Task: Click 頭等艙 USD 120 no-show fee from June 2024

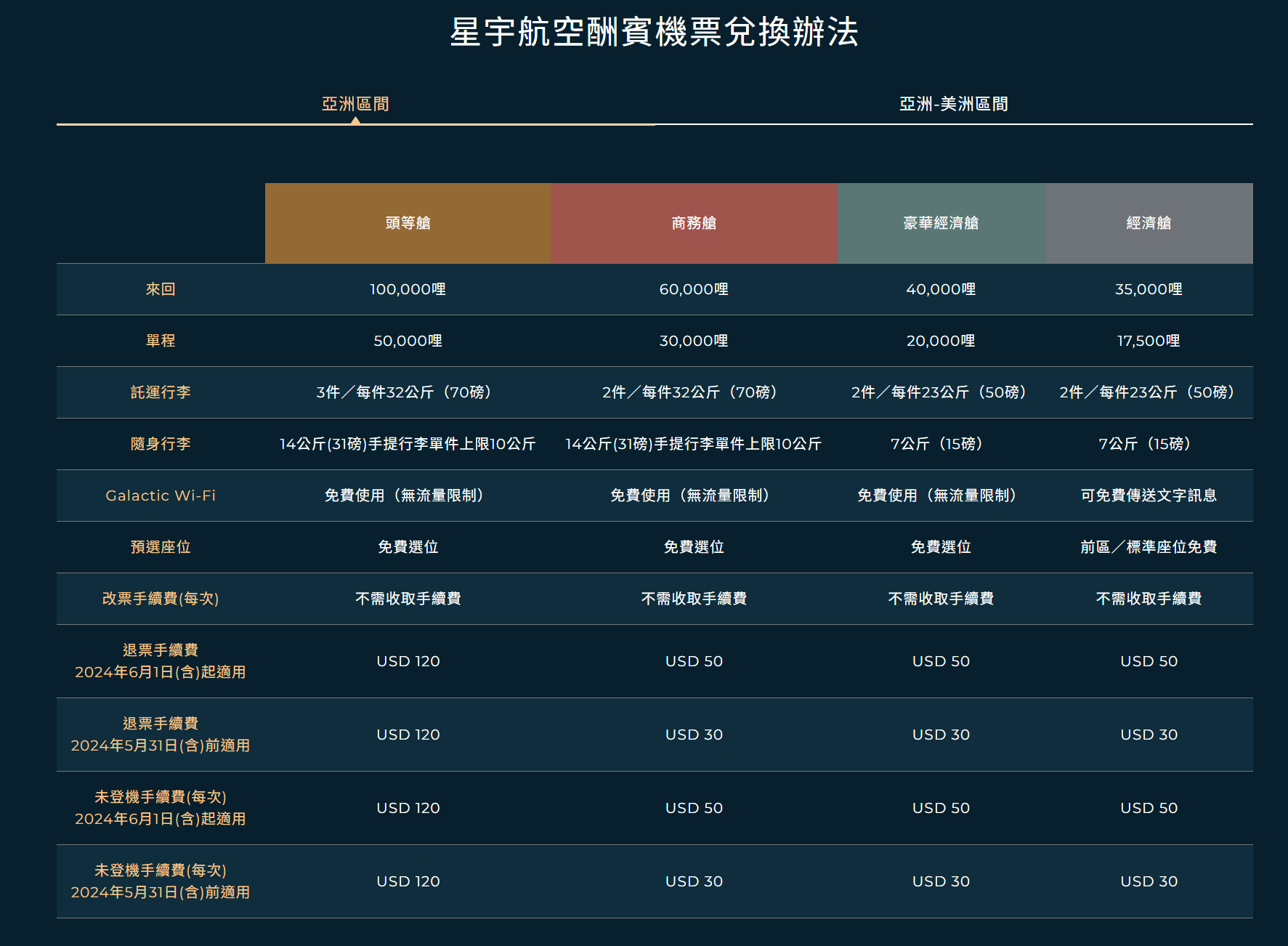Action: click(408, 808)
